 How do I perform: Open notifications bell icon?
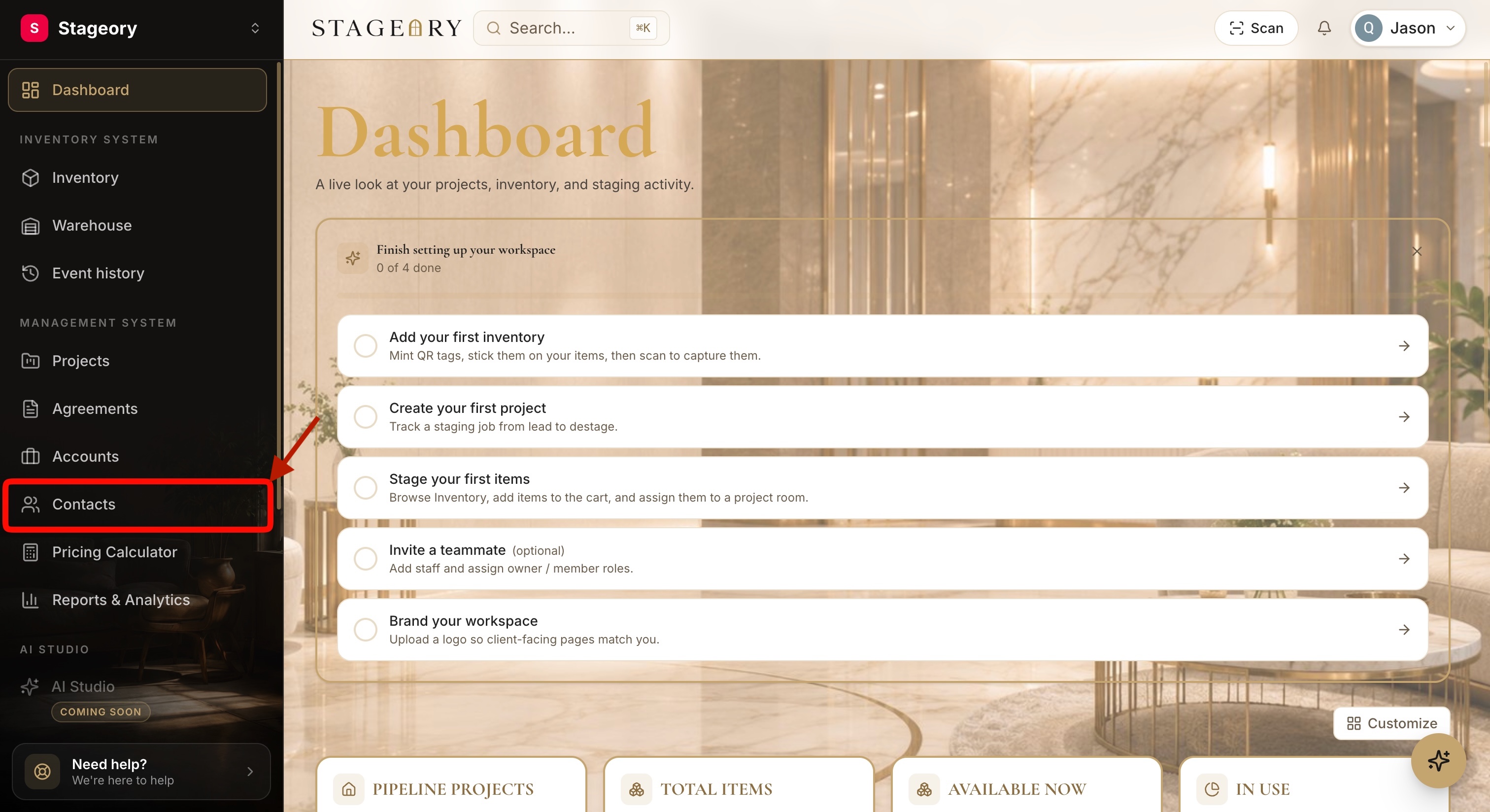[1324, 28]
